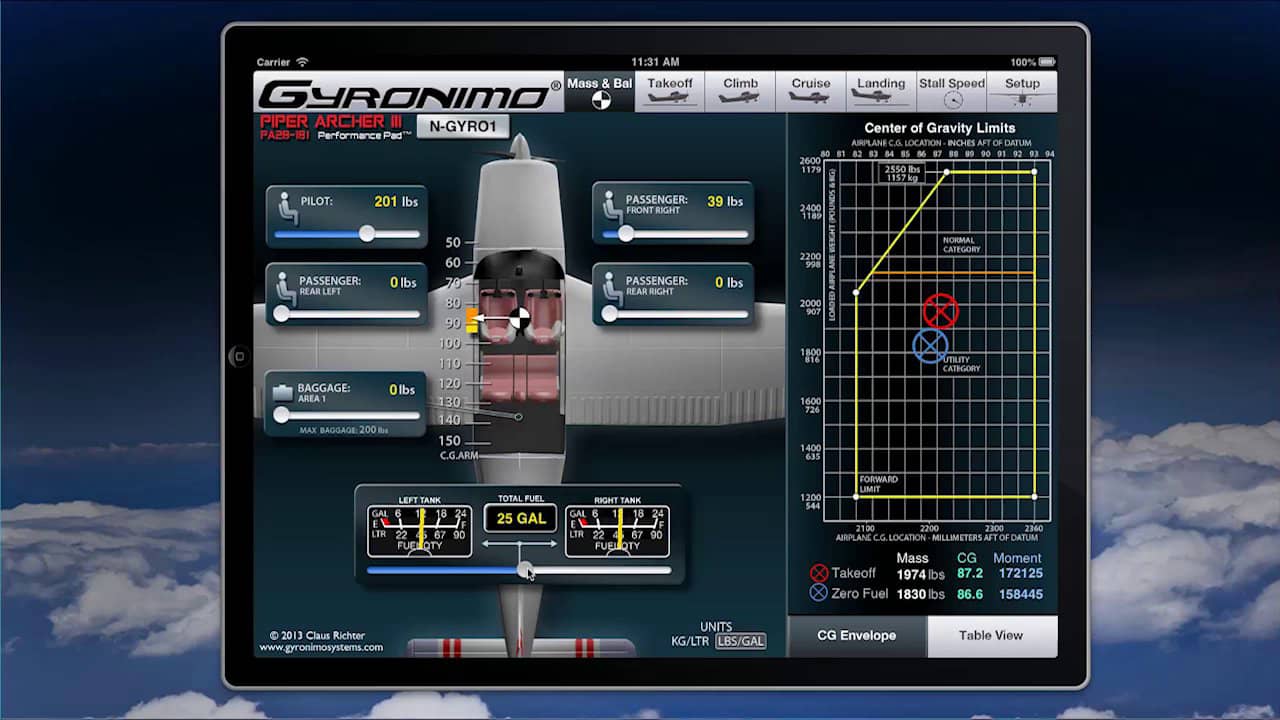This screenshot has width=1280, height=720.
Task: Click the Landing tab airplane icon
Action: coord(881,96)
